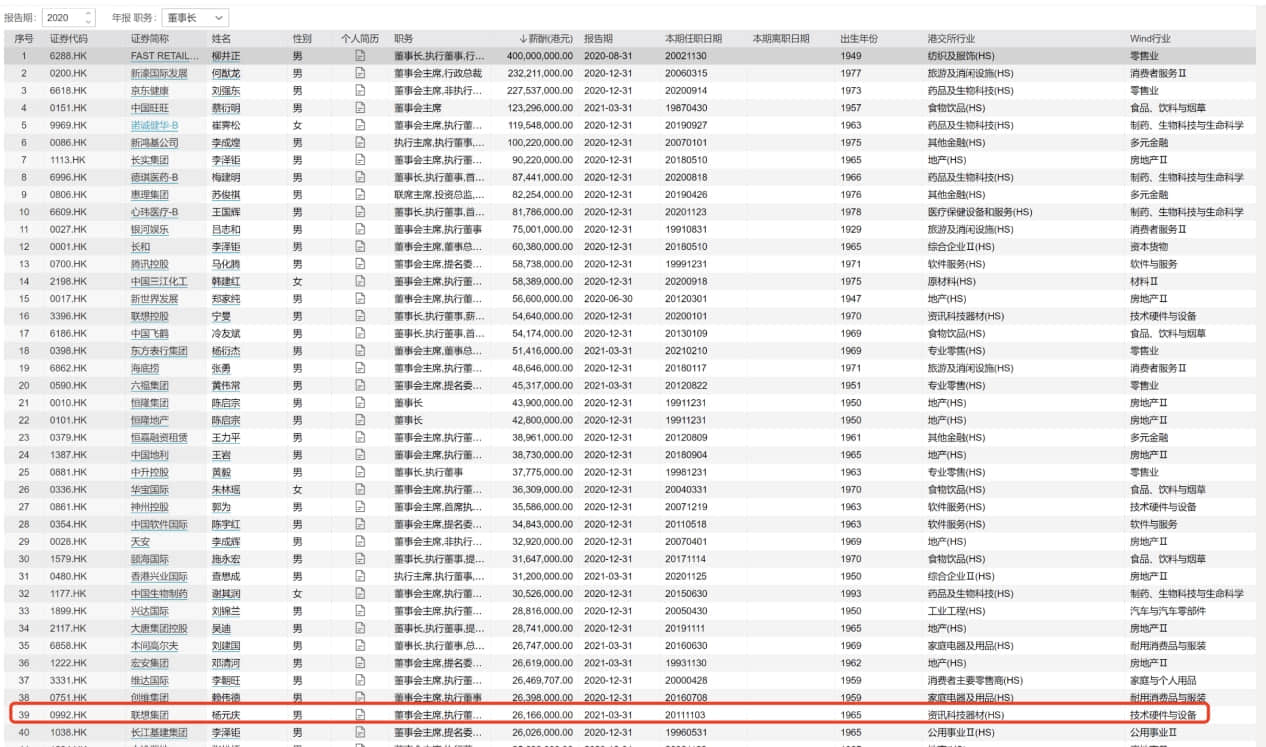This screenshot has width=1266, height=747.
Task: Open resume icon for 冷友斌
Action: (x=360, y=333)
